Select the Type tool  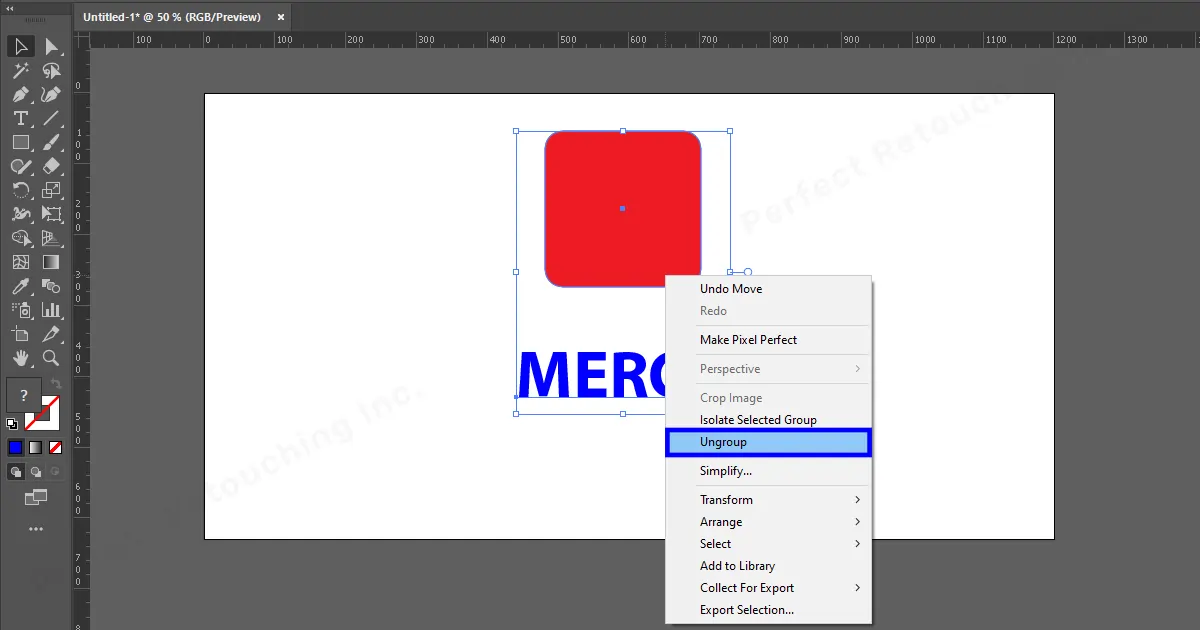click(x=21, y=118)
